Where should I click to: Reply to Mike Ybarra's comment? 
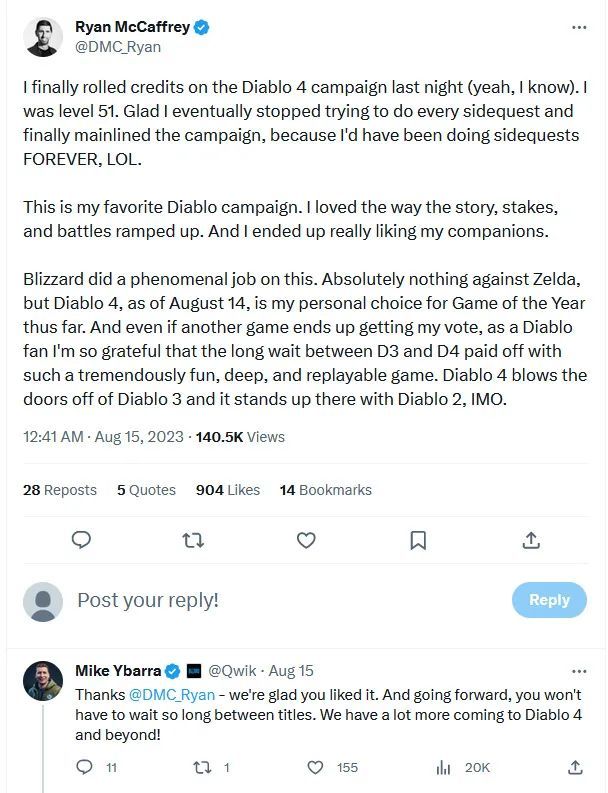[x=84, y=767]
